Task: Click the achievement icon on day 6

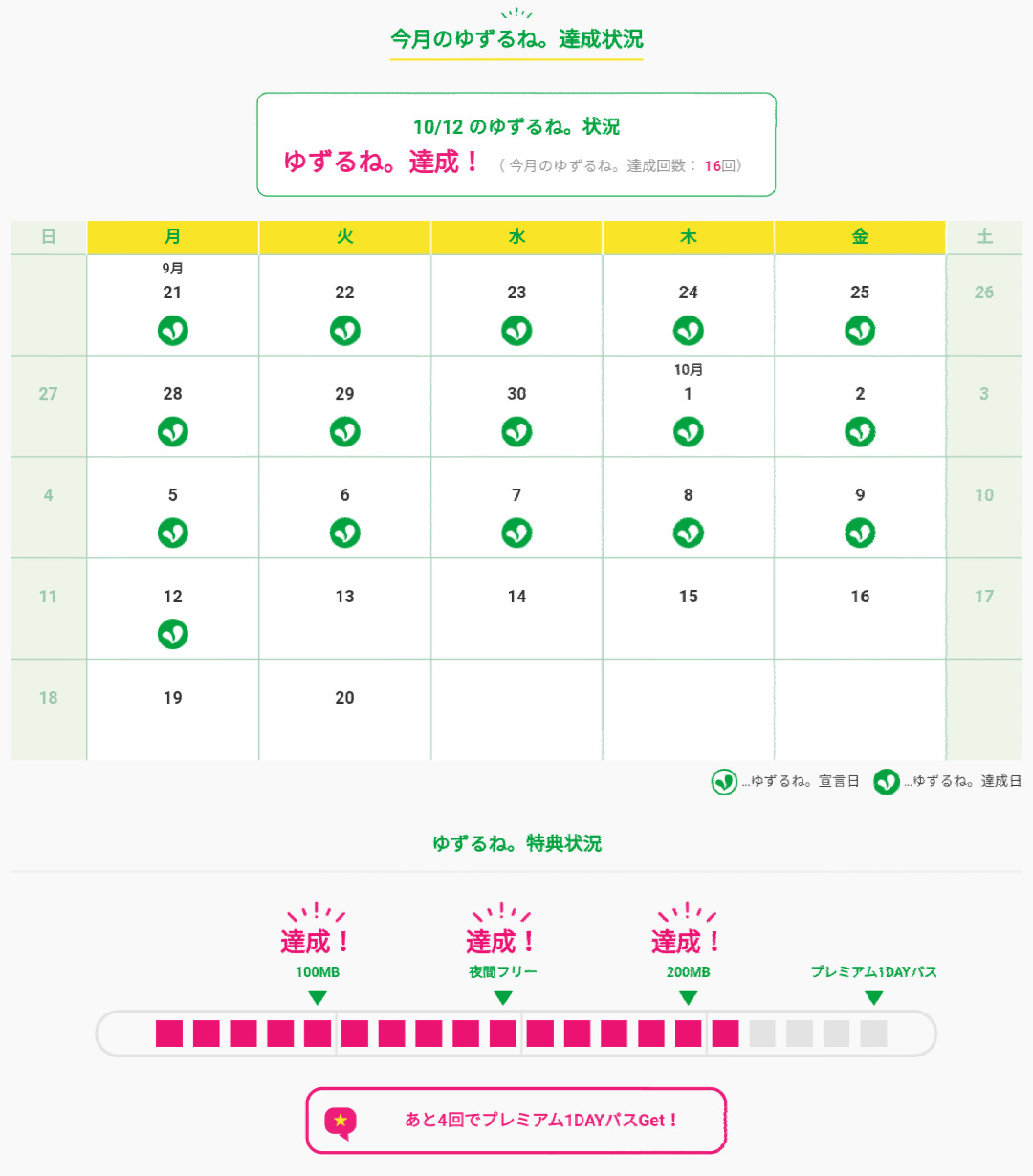Action: tap(344, 534)
